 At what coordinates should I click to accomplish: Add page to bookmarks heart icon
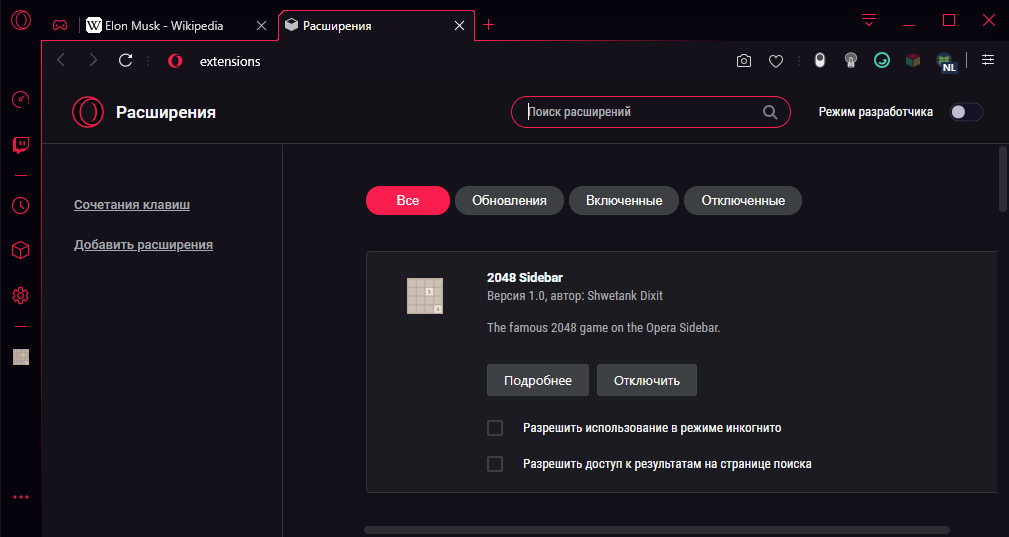776,61
